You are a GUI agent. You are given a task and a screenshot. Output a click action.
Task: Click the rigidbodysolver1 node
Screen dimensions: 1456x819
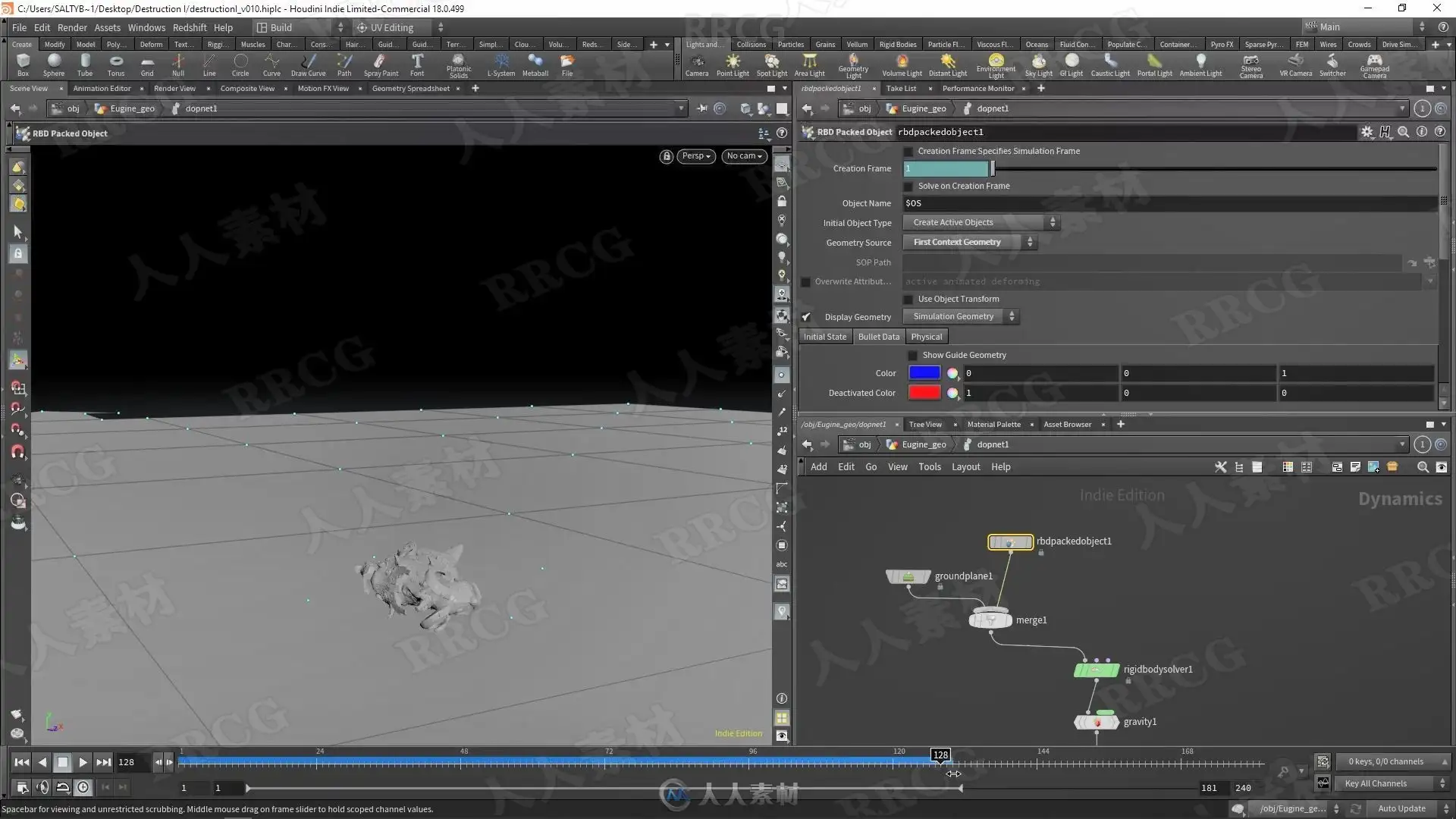(x=1097, y=670)
